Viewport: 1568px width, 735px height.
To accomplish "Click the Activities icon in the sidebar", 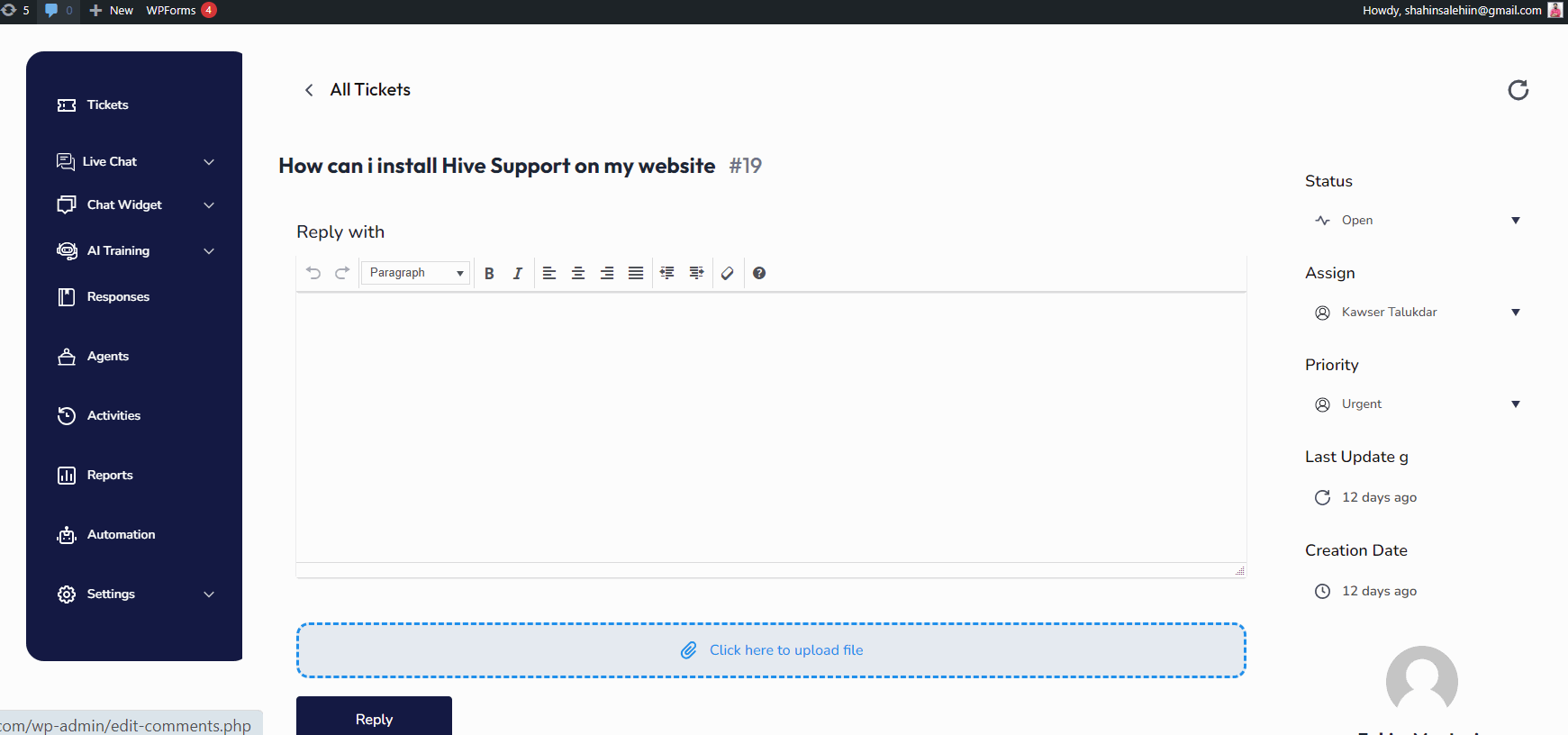I will click(x=67, y=415).
